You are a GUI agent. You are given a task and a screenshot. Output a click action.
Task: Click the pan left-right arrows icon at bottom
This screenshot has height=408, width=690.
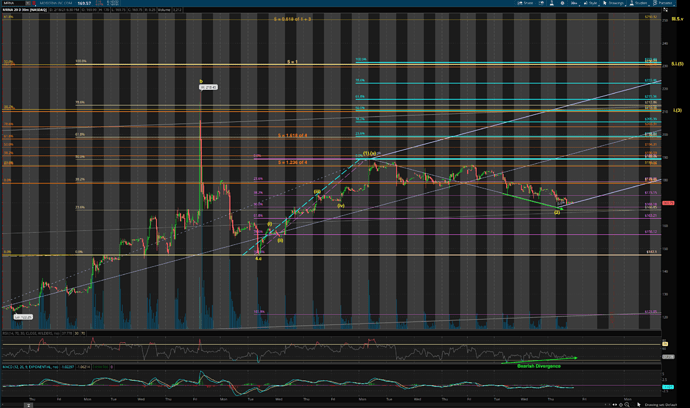[x=615, y=404]
